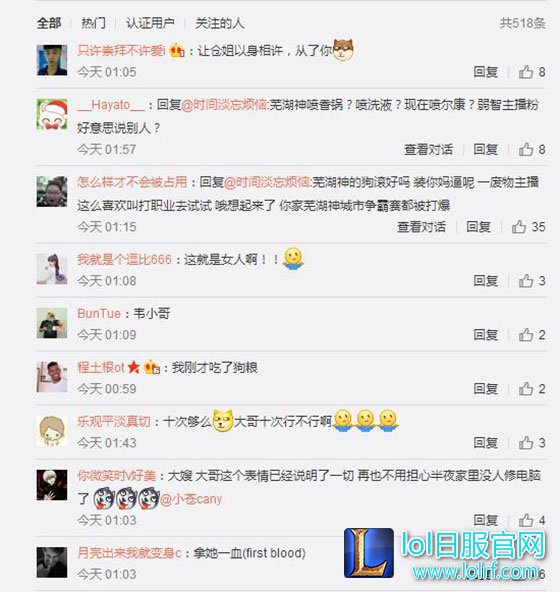Select the 关注的人 tab
The width and height of the screenshot is (560, 592).
[x=219, y=23]
